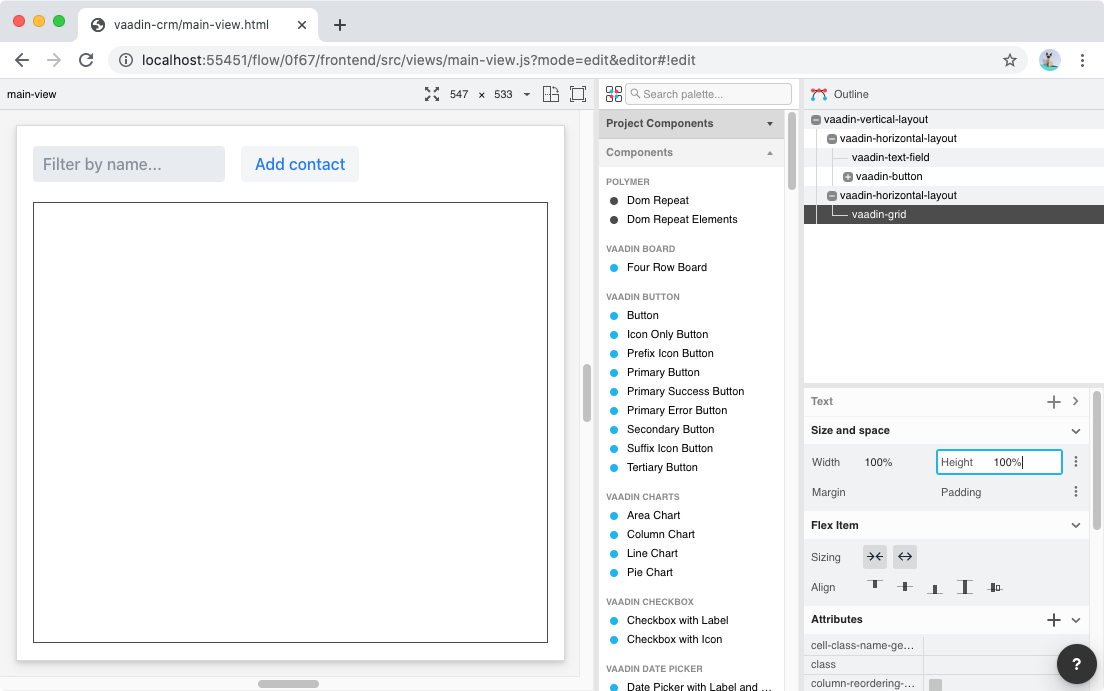Select vaadin-text-field in the outline
Screen dimensions: 1104x691
pos(890,158)
